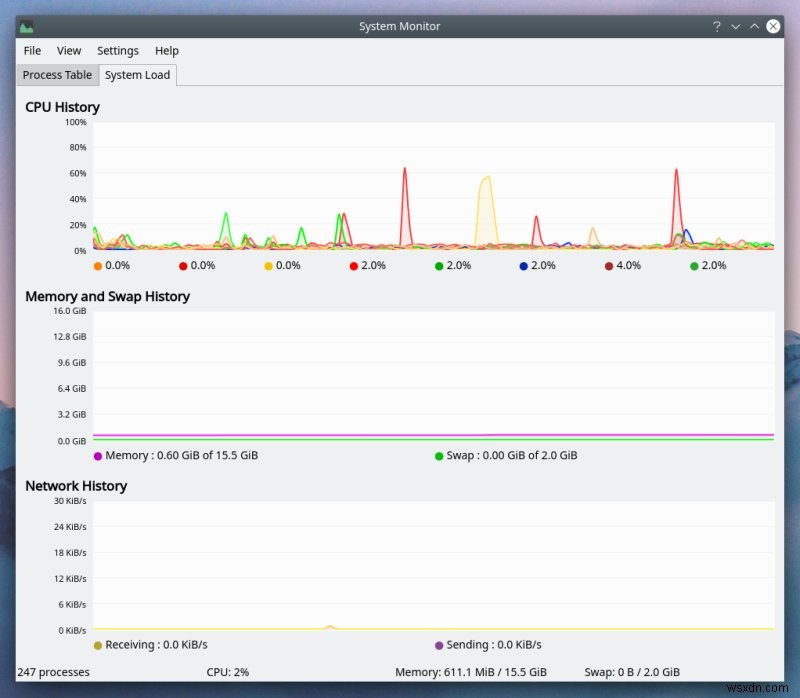The height and width of the screenshot is (698, 800).
Task: Click the question mark help button in title bar
Action: pos(716,27)
